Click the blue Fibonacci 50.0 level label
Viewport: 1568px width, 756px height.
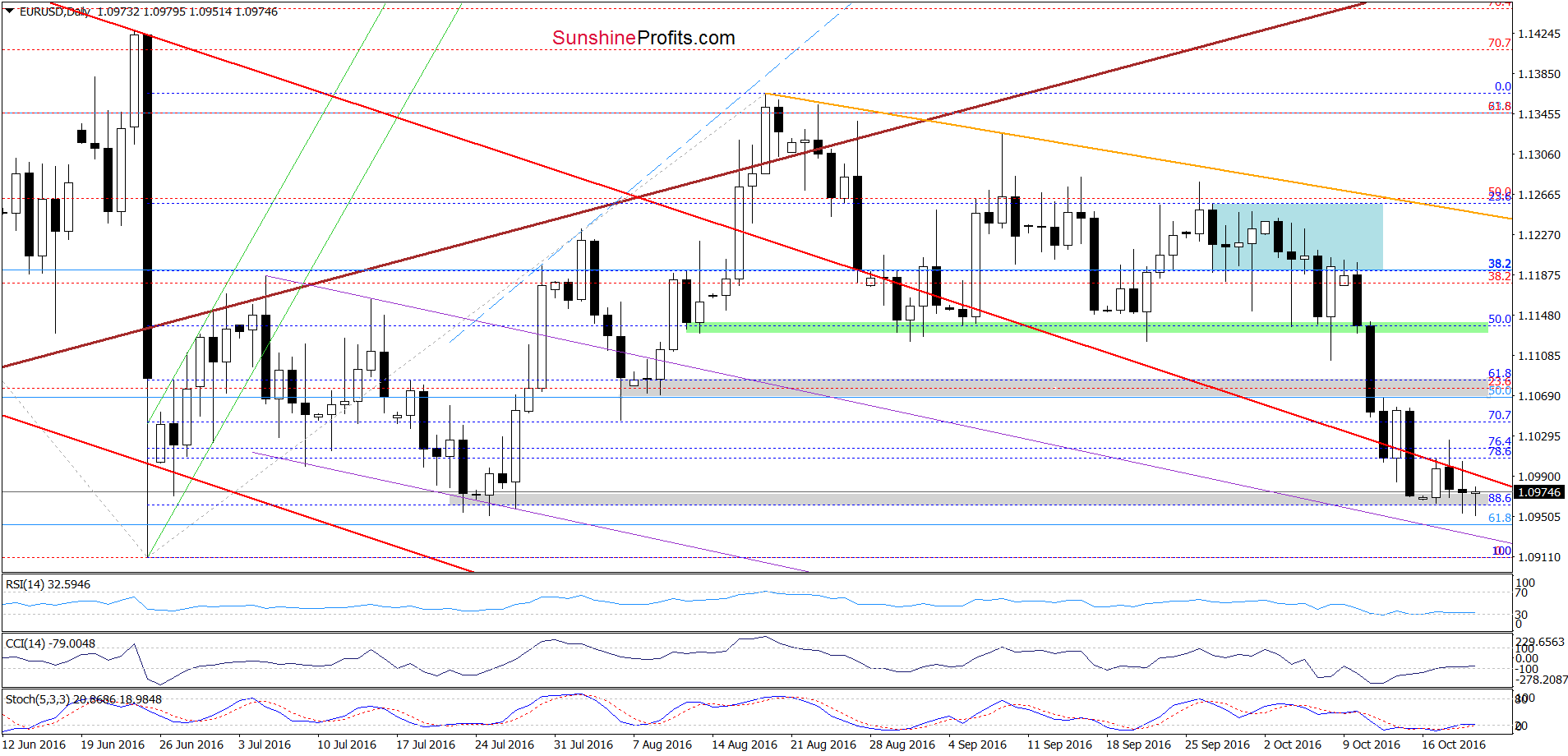(1500, 319)
